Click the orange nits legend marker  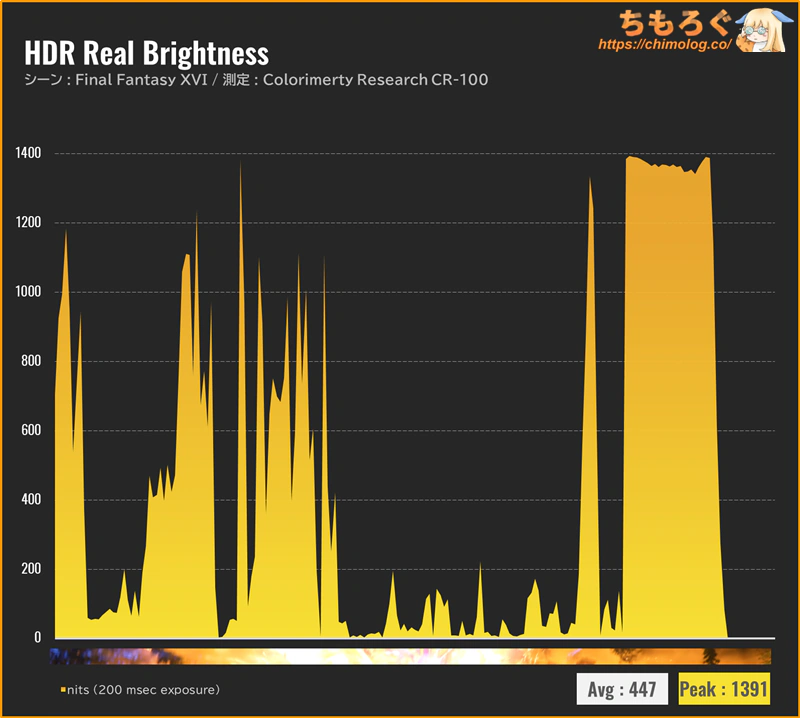[63, 690]
